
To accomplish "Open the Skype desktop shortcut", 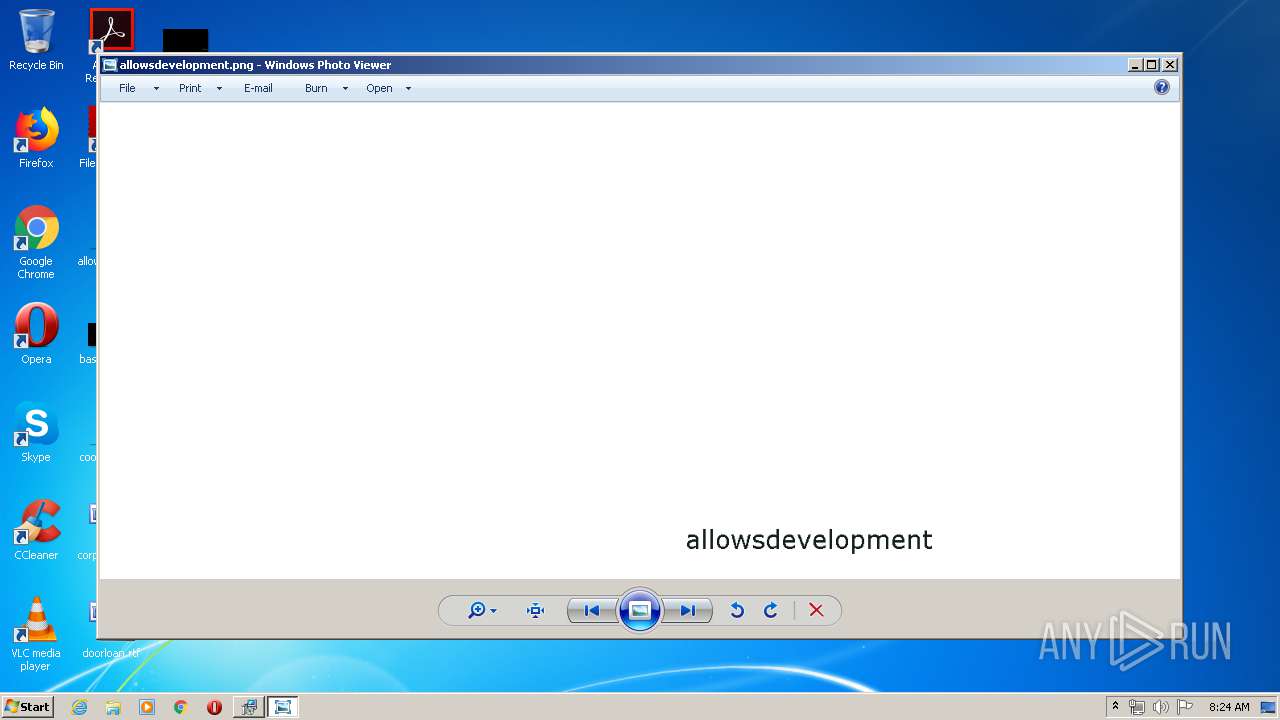I will coord(36,431).
